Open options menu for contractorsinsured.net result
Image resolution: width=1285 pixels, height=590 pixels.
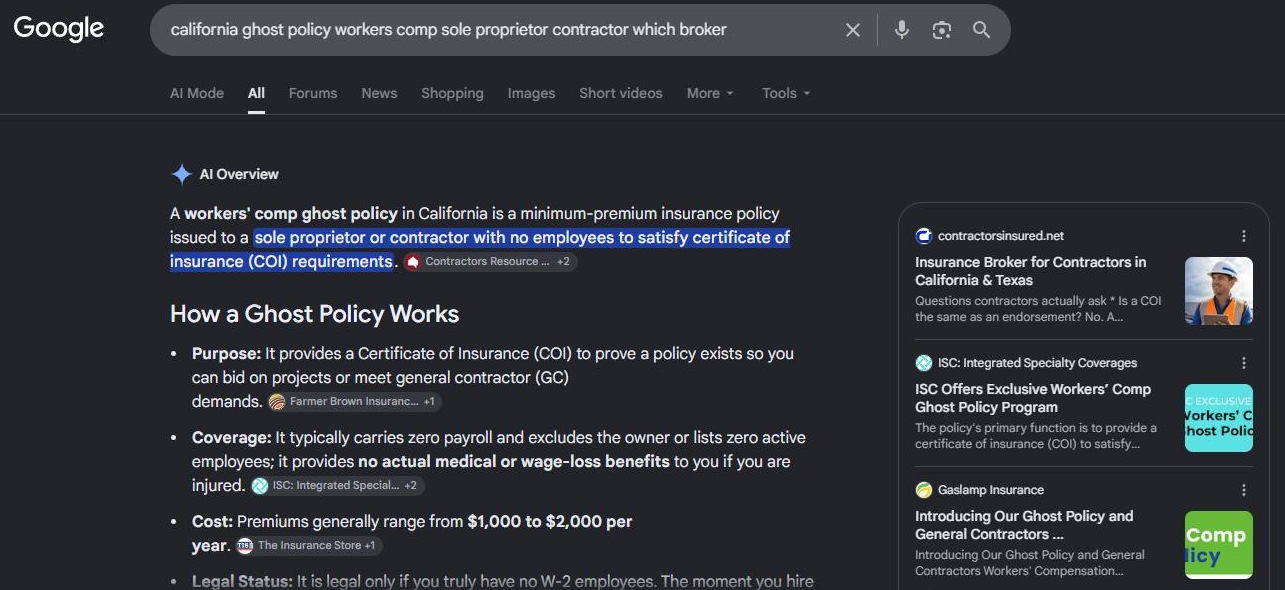tap(1244, 236)
